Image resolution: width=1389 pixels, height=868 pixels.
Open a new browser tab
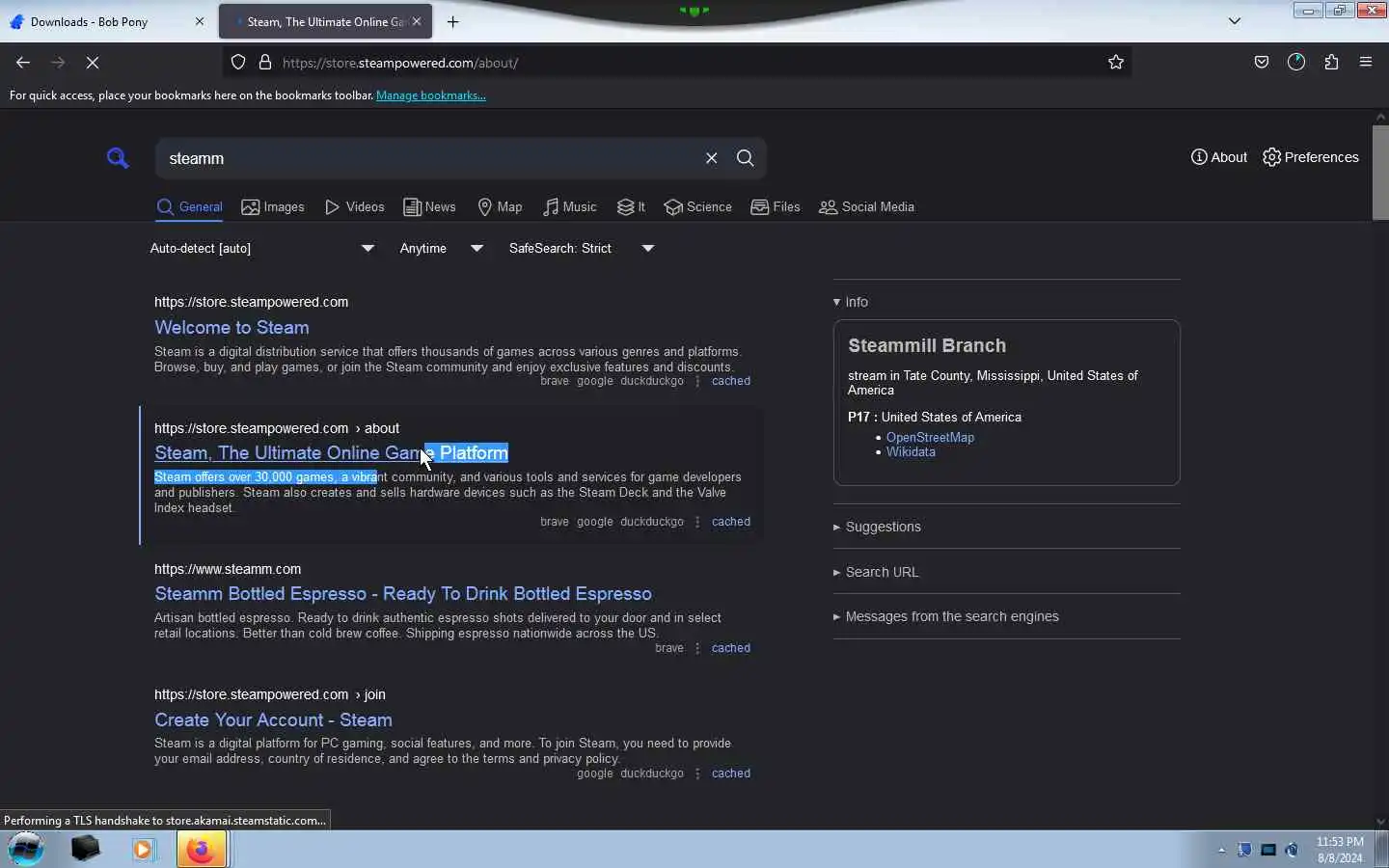tap(453, 21)
